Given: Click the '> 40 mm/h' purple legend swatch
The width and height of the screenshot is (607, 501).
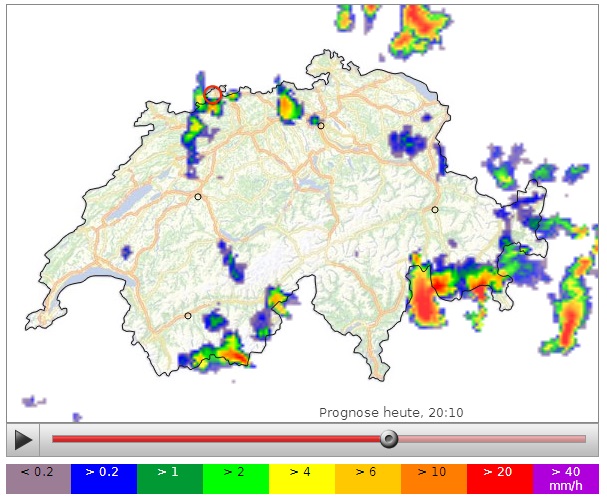Looking at the screenshot, I should [566, 479].
